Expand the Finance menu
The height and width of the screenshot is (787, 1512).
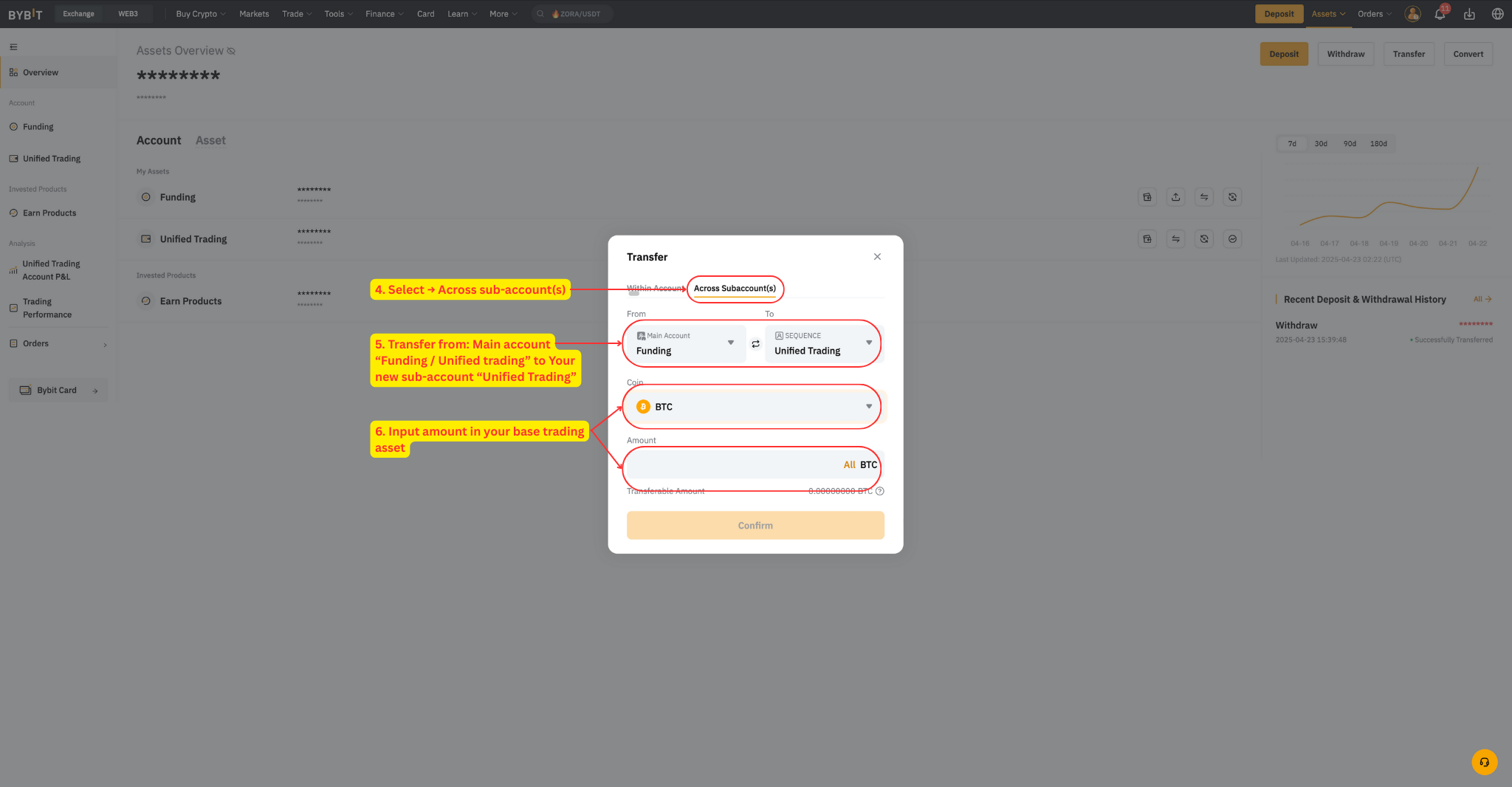[384, 14]
